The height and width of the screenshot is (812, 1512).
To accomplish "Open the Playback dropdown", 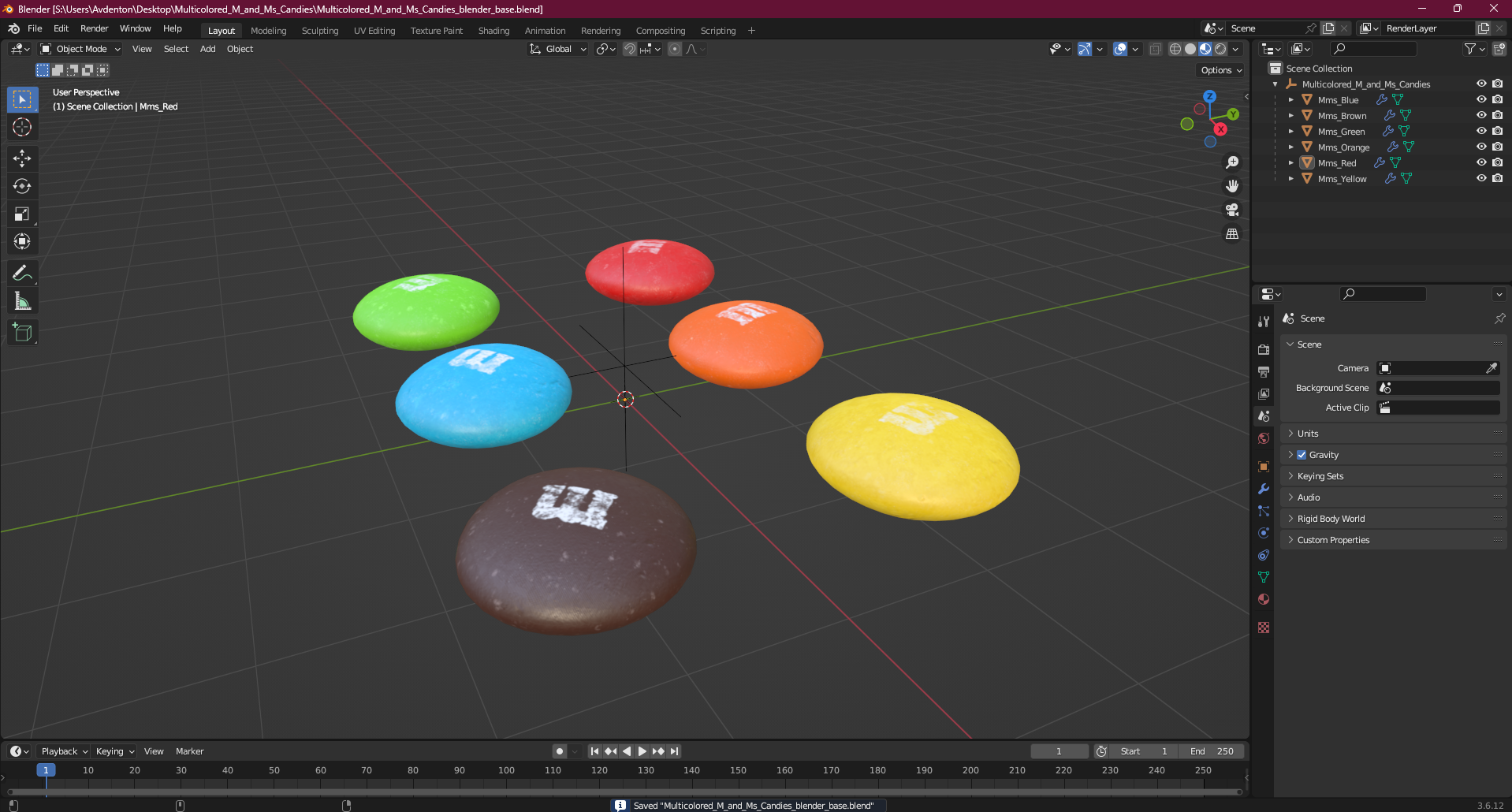I will [x=64, y=751].
